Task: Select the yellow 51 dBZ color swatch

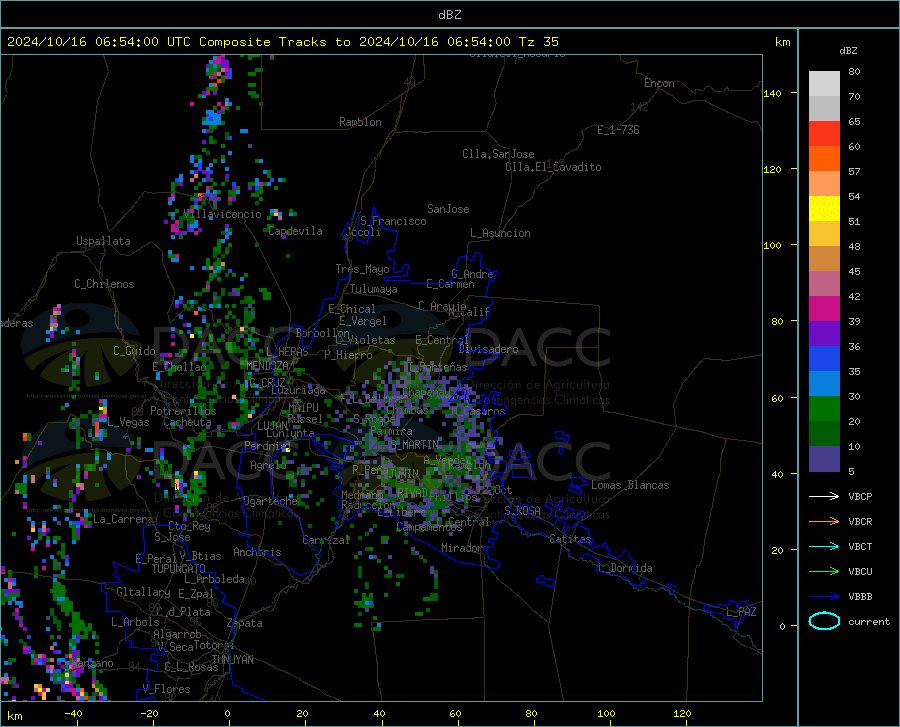Action: click(824, 209)
